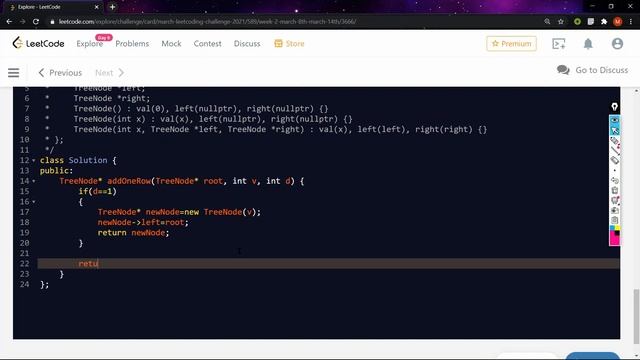This screenshot has height=360, width=640.
Task: Open the Problems page
Action: click(132, 44)
